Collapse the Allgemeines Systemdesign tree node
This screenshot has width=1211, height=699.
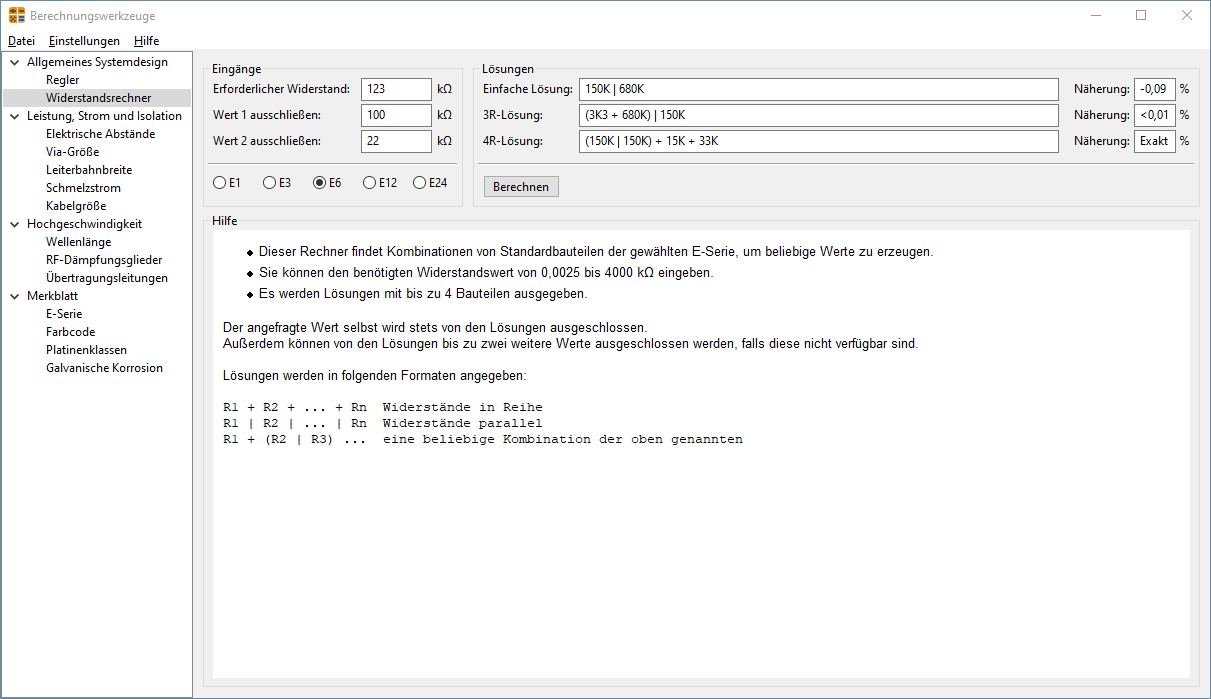(15, 62)
